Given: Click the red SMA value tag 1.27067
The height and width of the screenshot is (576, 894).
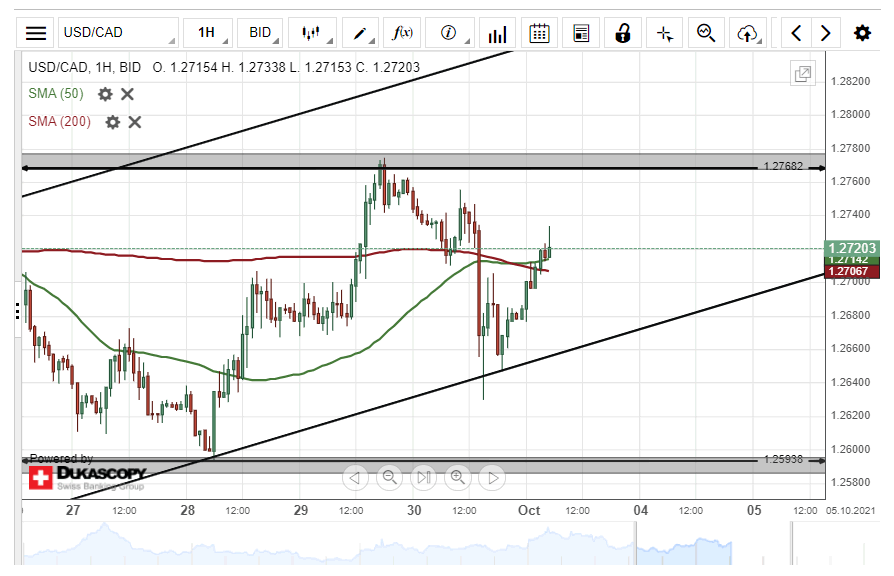Looking at the screenshot, I should (x=852, y=271).
